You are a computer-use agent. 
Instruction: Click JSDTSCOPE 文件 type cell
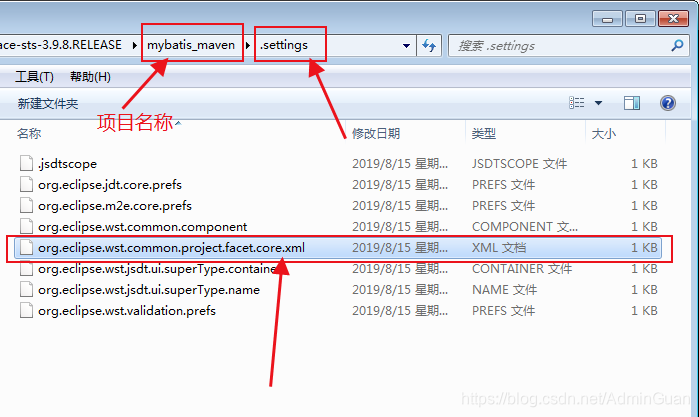pyautogui.click(x=519, y=164)
